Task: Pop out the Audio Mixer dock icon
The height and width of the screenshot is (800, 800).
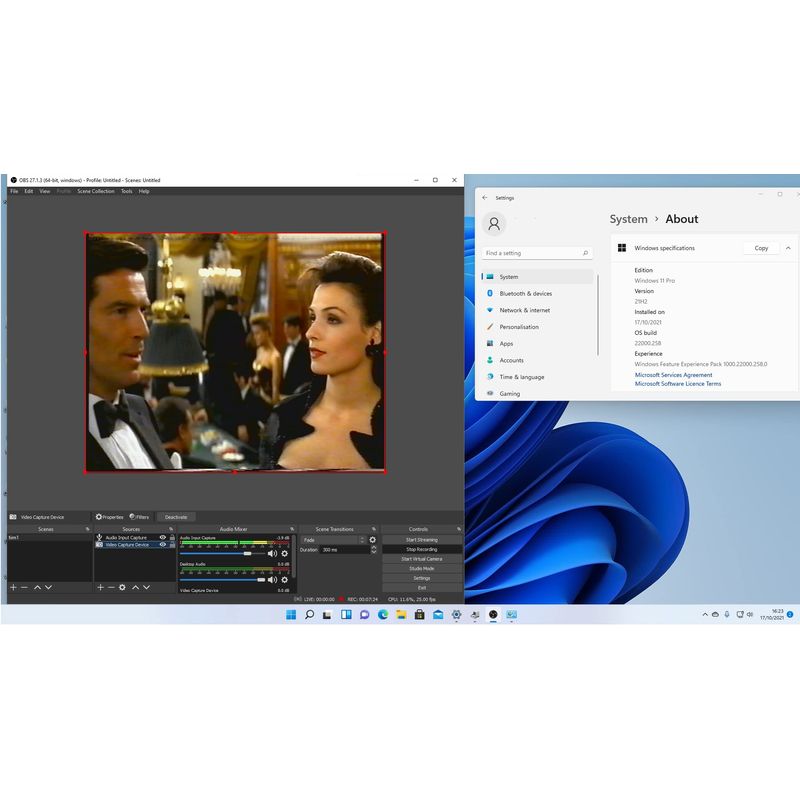Action: click(292, 529)
